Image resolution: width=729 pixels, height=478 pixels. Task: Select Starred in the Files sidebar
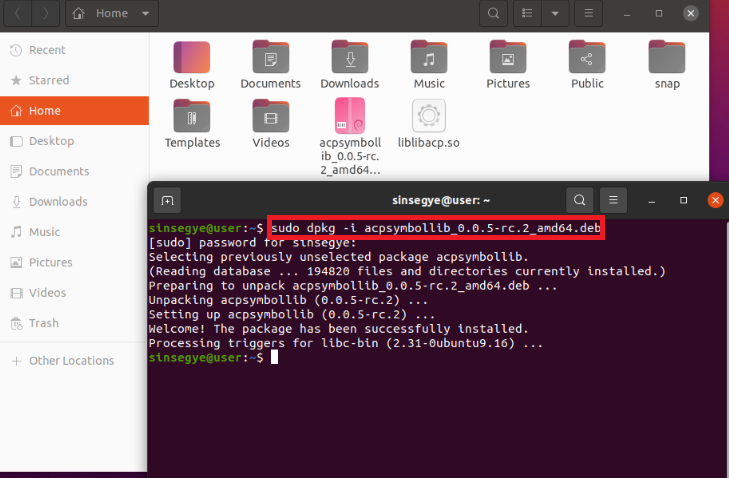pyautogui.click(x=74, y=80)
